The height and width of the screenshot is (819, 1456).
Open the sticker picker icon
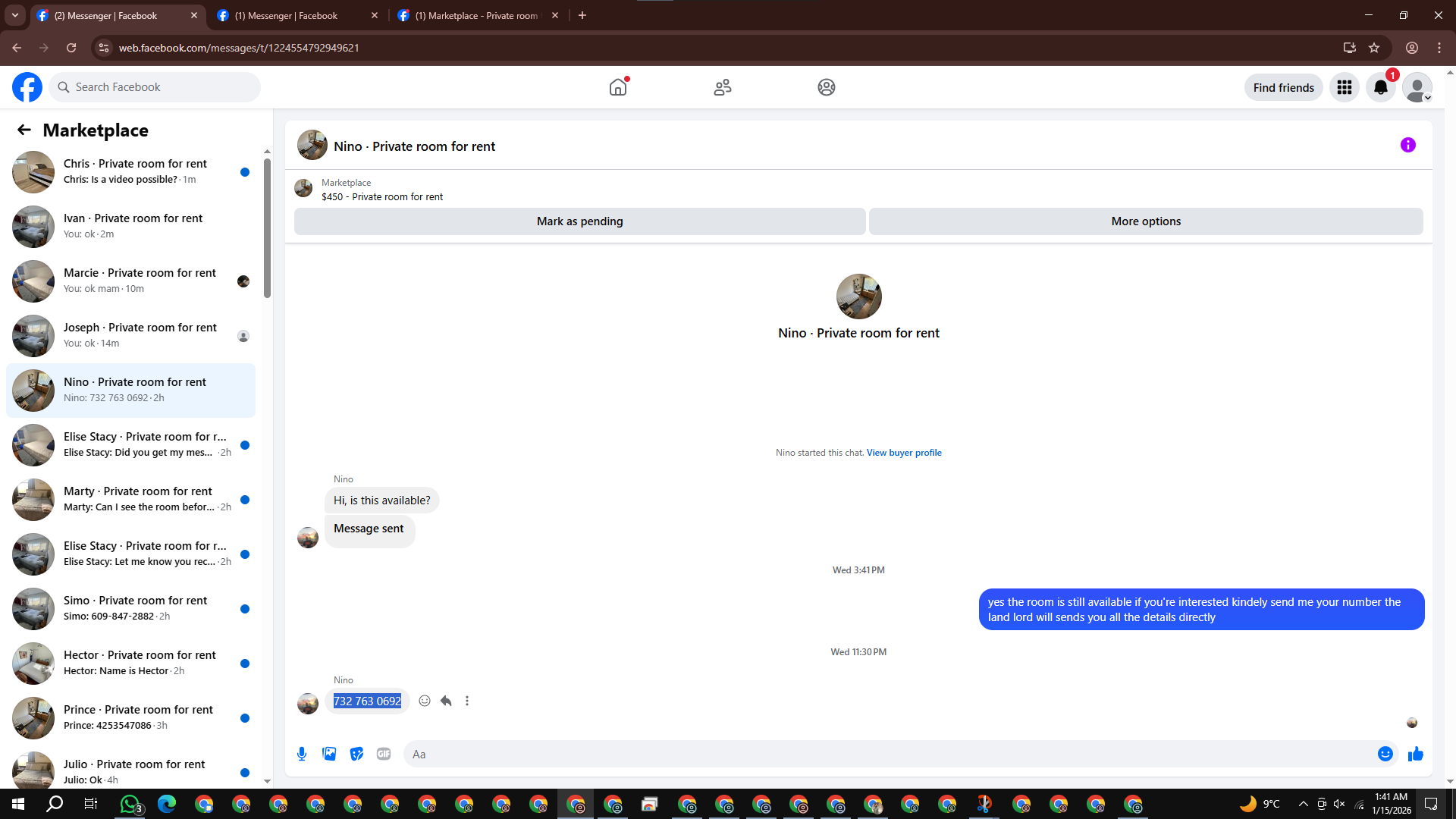(x=356, y=754)
